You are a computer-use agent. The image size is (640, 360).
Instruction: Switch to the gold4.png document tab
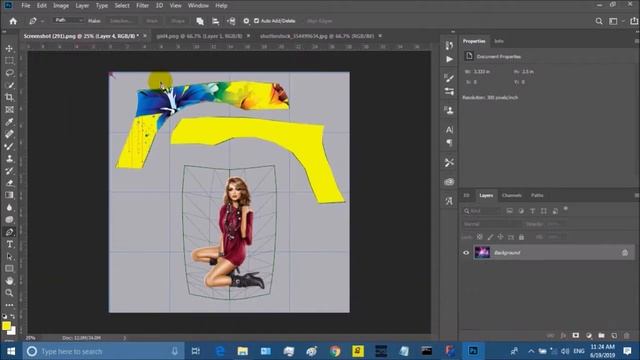tap(199, 36)
